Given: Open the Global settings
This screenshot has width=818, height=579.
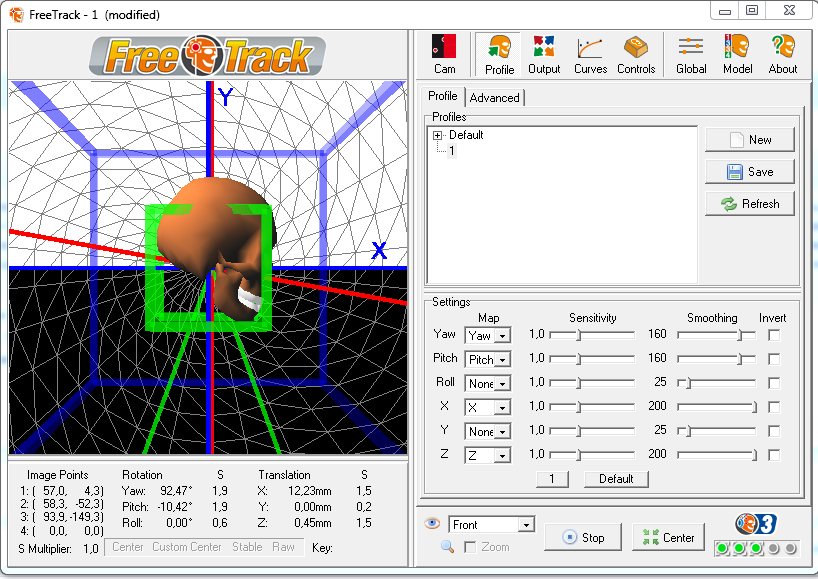Looking at the screenshot, I should coord(691,54).
